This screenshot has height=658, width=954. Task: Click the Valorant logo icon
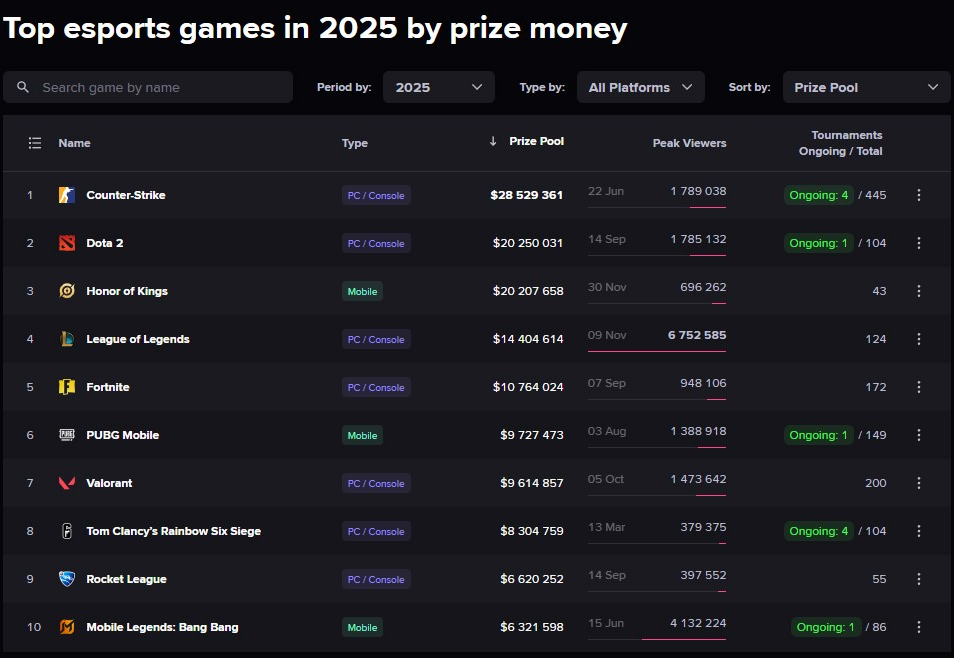tap(67, 483)
